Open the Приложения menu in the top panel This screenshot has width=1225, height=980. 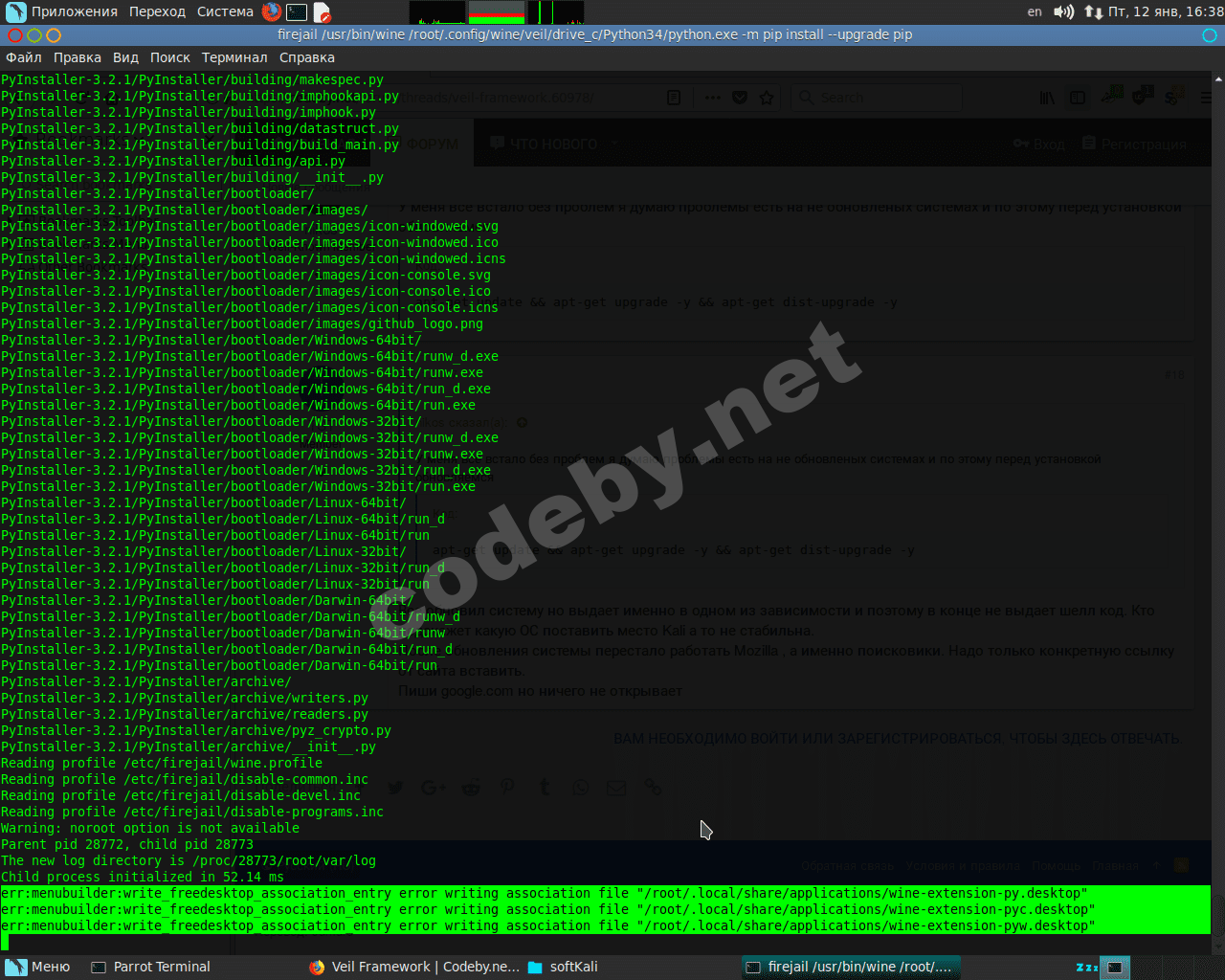[x=62, y=12]
